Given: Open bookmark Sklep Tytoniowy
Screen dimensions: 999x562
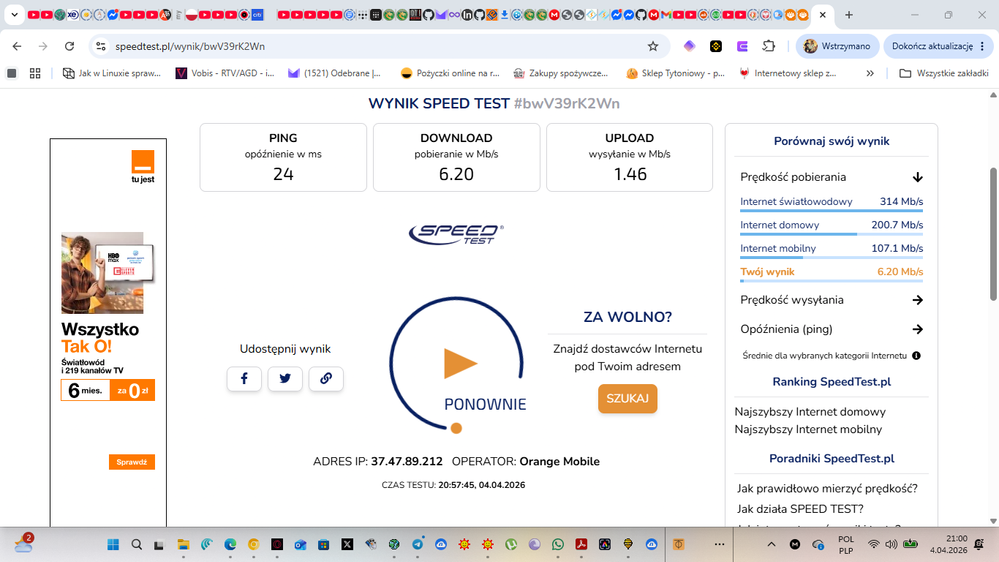Looking at the screenshot, I should coord(675,73).
